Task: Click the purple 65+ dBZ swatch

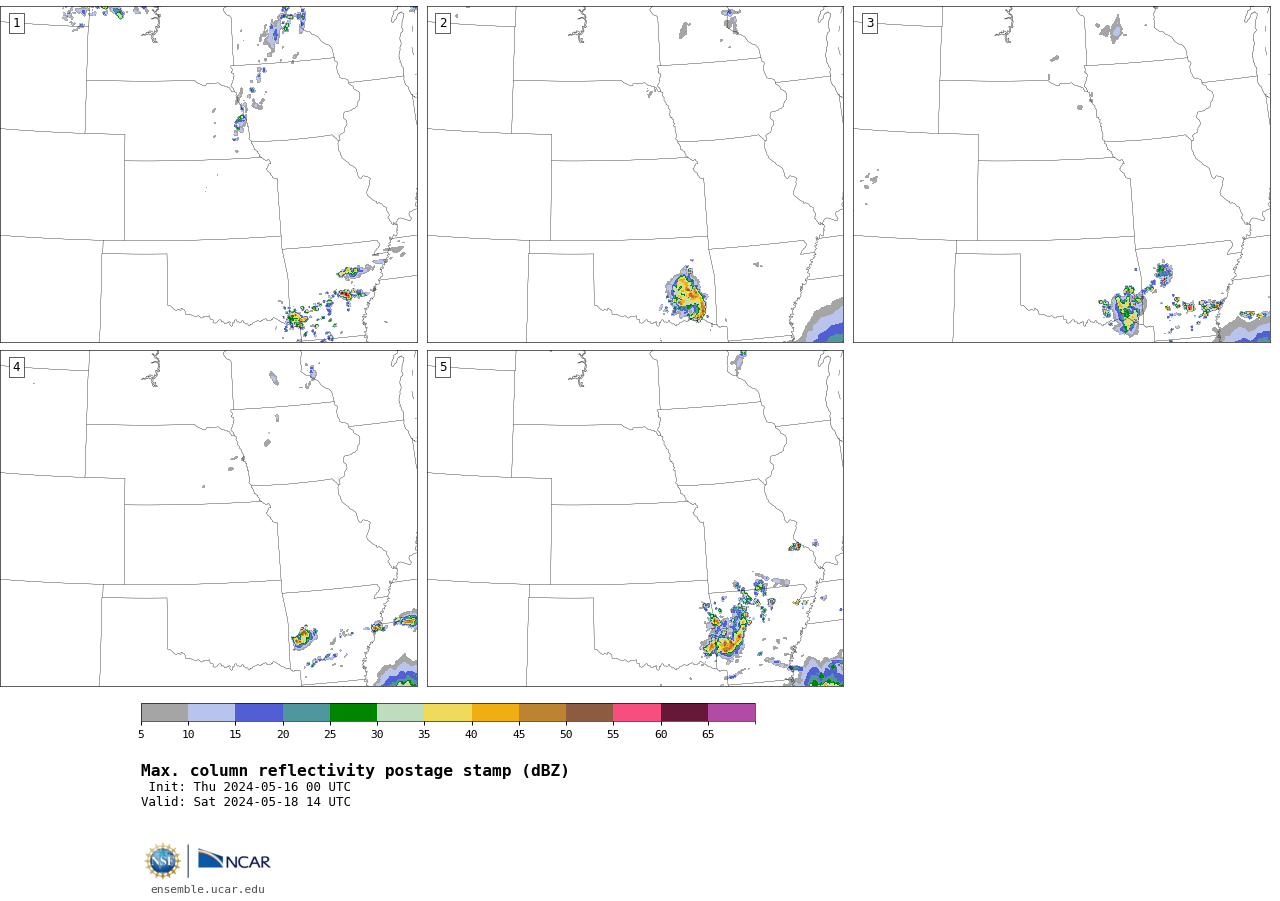Action: (732, 713)
